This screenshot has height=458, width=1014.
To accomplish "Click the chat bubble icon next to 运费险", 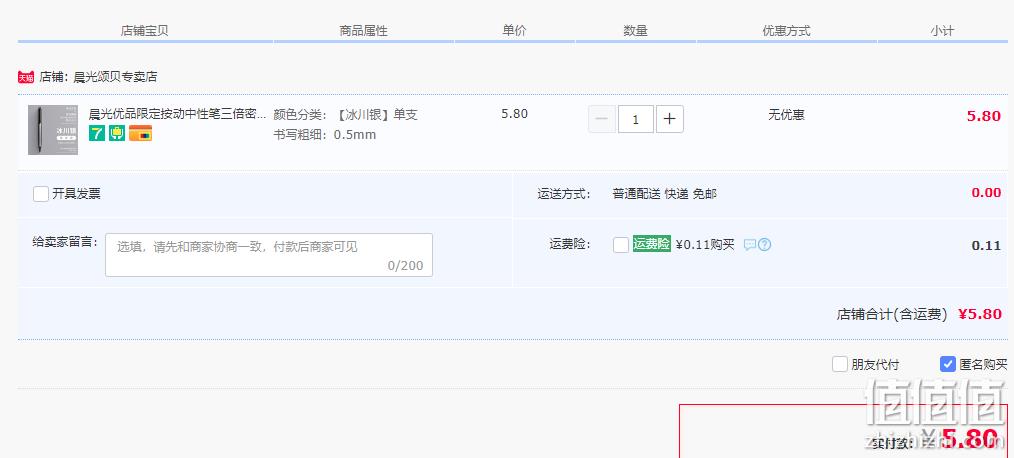I will 750,245.
